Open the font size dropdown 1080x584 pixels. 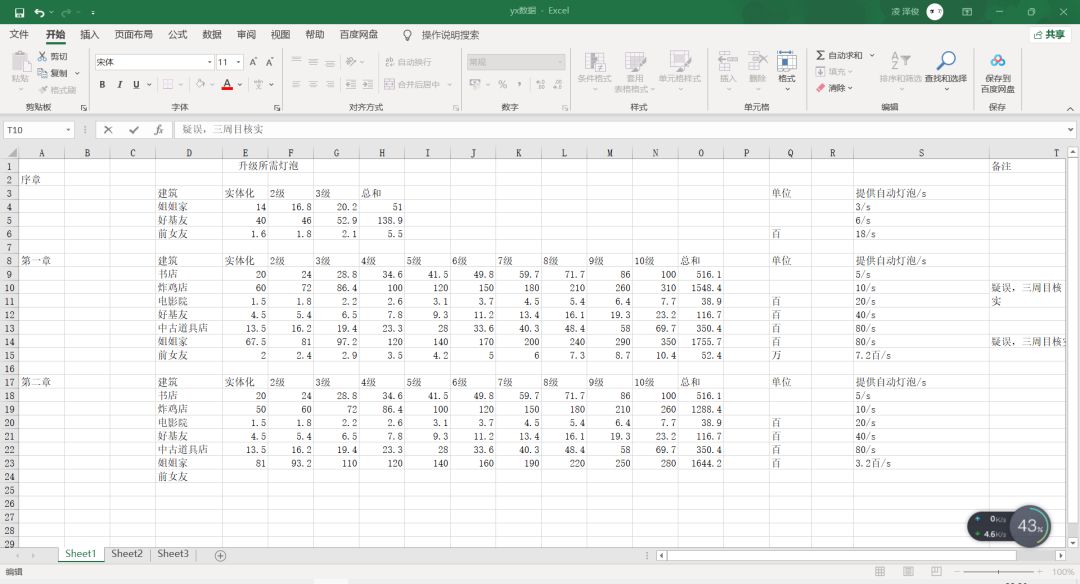pyautogui.click(x=238, y=62)
